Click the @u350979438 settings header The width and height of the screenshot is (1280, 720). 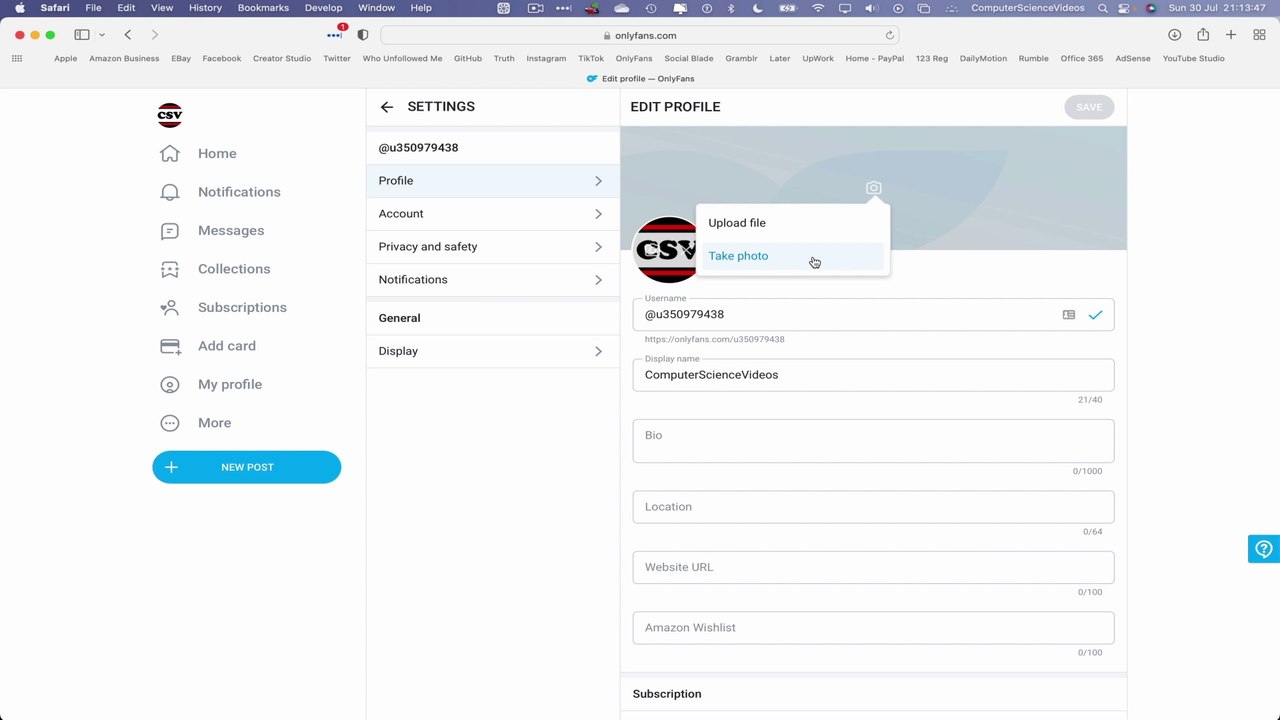tap(418, 148)
